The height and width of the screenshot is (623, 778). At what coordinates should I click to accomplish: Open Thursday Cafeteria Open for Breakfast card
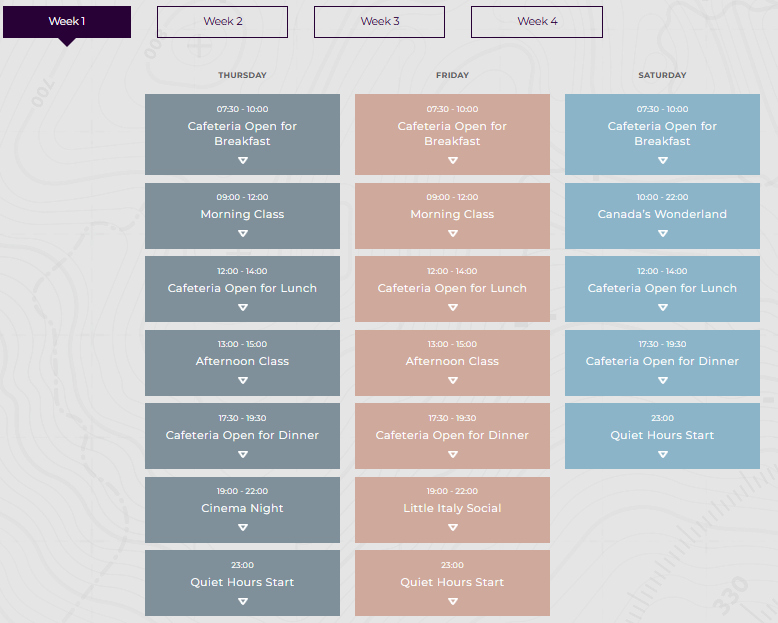click(x=242, y=134)
